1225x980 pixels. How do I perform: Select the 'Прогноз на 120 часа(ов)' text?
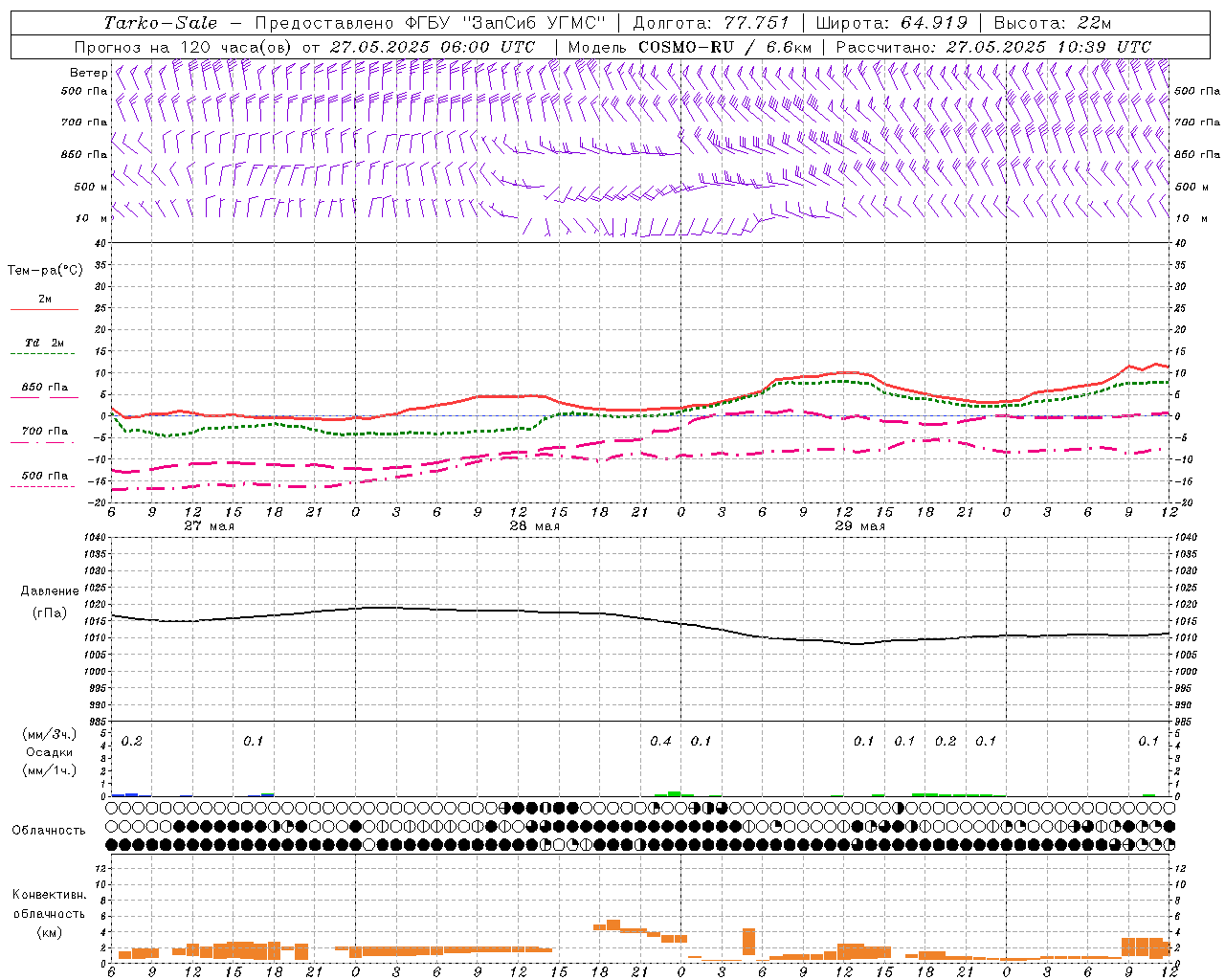[184, 47]
